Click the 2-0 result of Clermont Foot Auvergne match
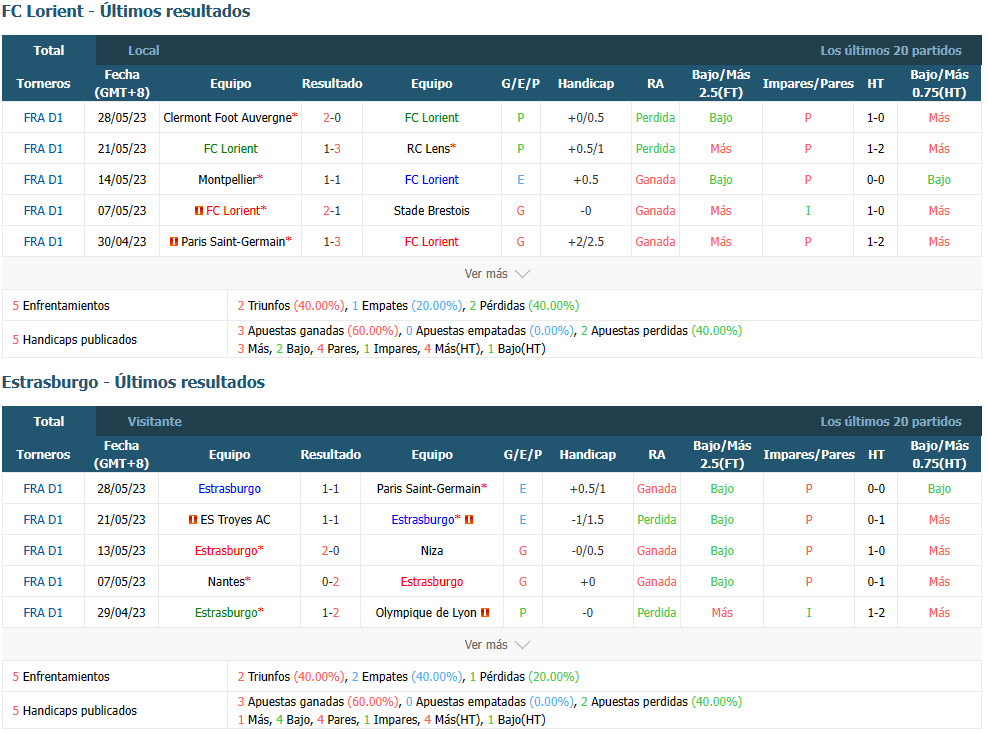988x734 pixels. (x=332, y=118)
